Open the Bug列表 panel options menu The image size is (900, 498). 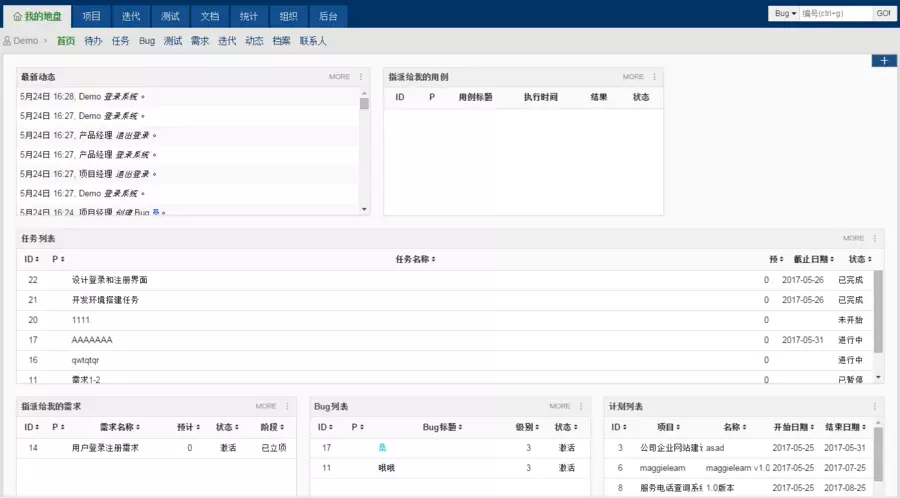(581, 407)
